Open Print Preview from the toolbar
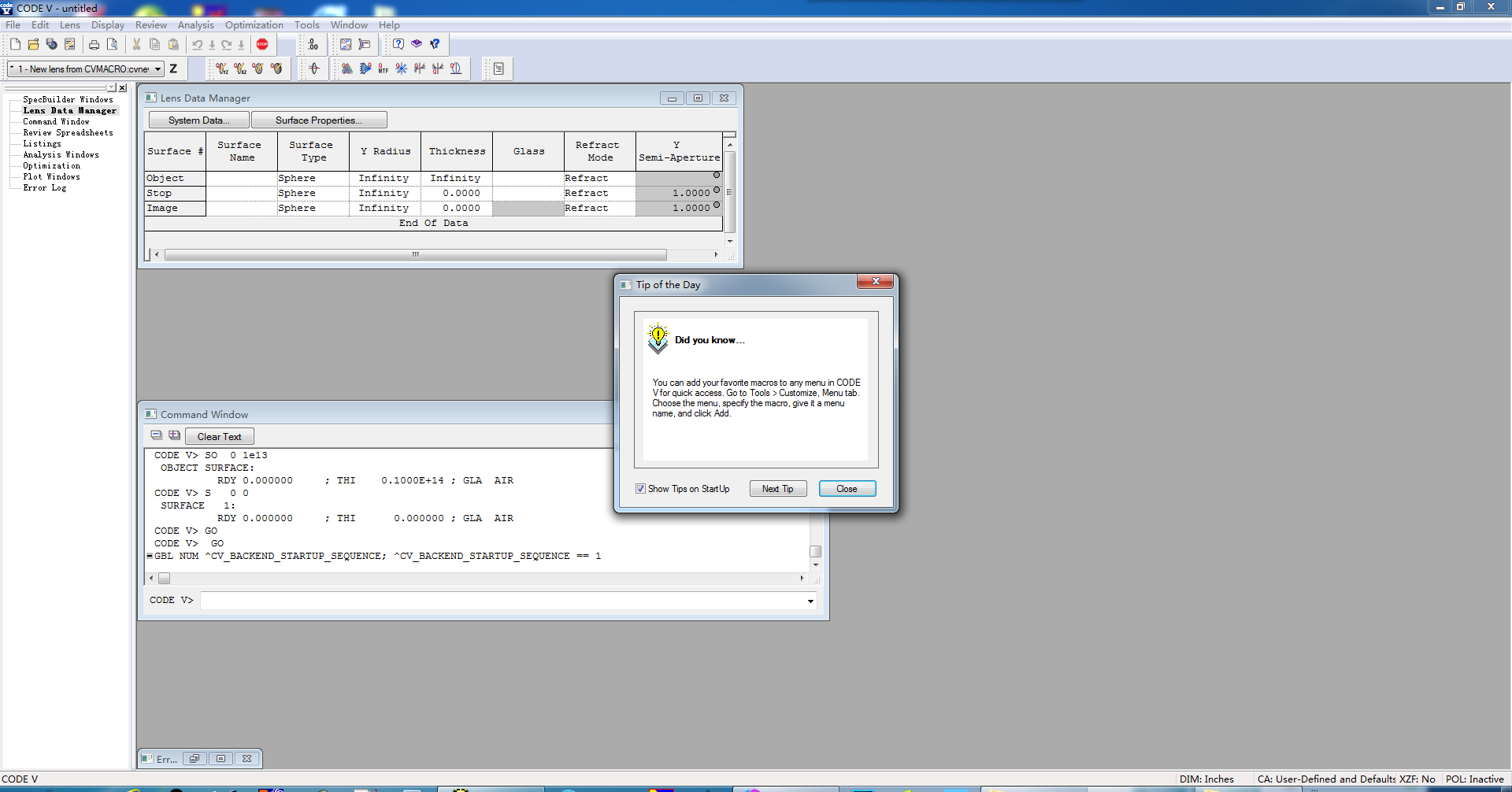The height and width of the screenshot is (792, 1512). (x=112, y=44)
